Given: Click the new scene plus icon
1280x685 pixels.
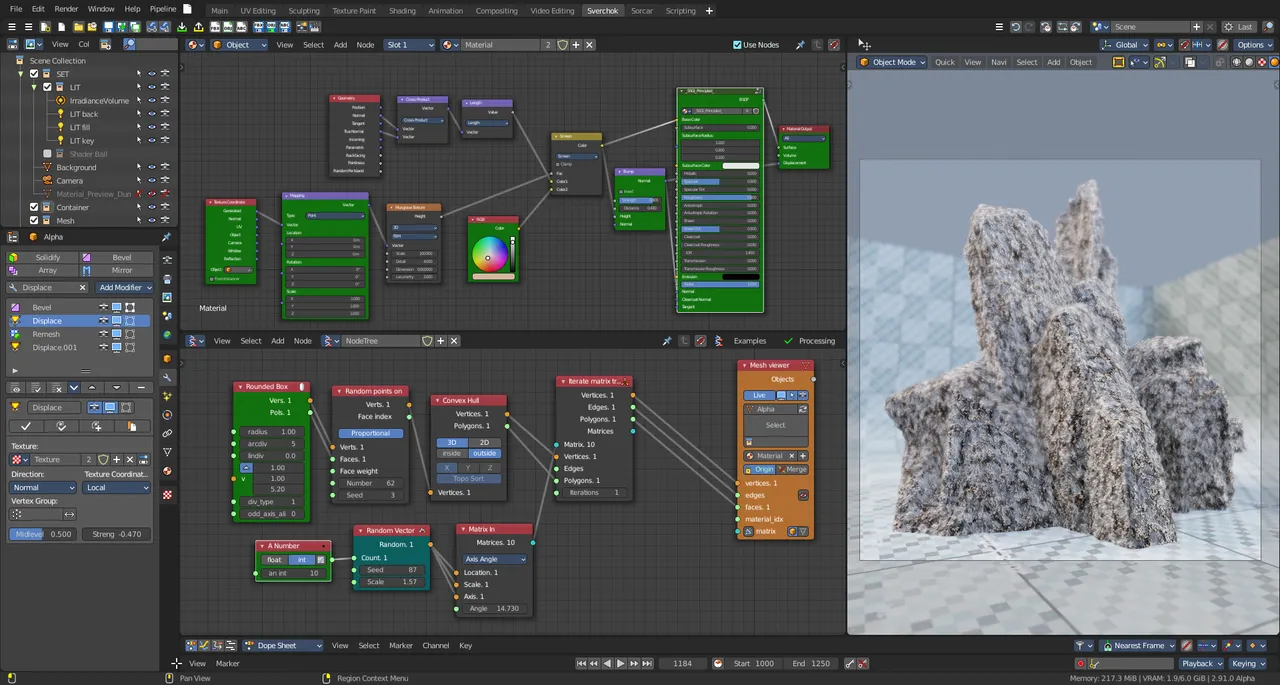Looking at the screenshot, I should coord(1196,27).
